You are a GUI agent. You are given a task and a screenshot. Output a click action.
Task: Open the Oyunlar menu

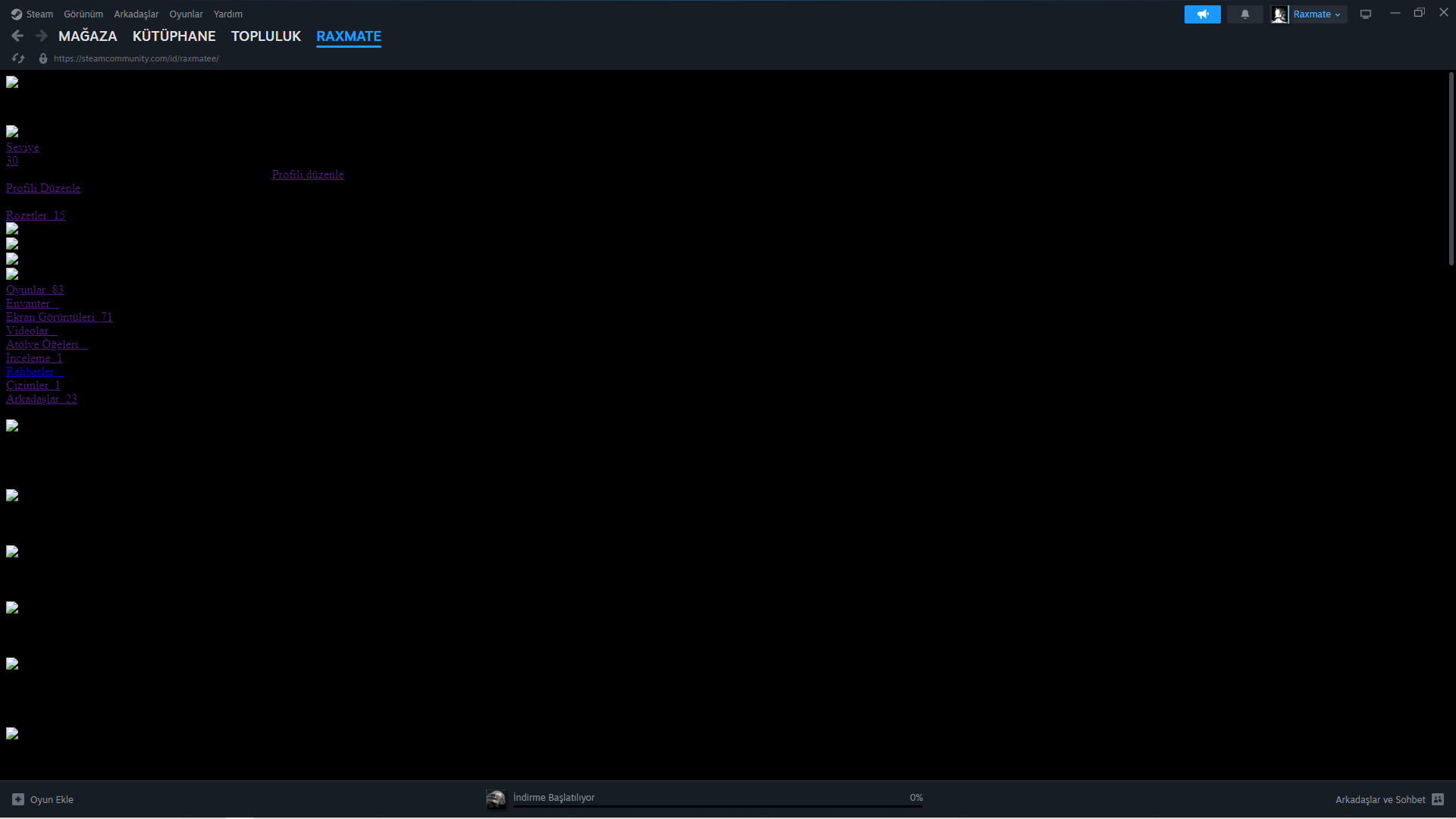[186, 14]
